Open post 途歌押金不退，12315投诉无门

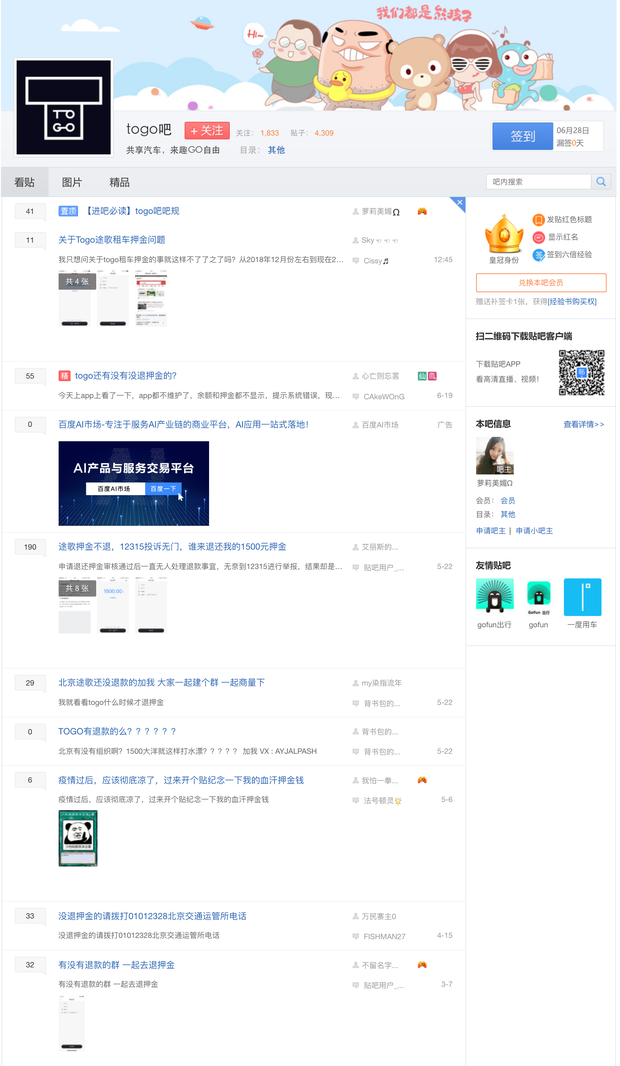pyautogui.click(x=173, y=547)
